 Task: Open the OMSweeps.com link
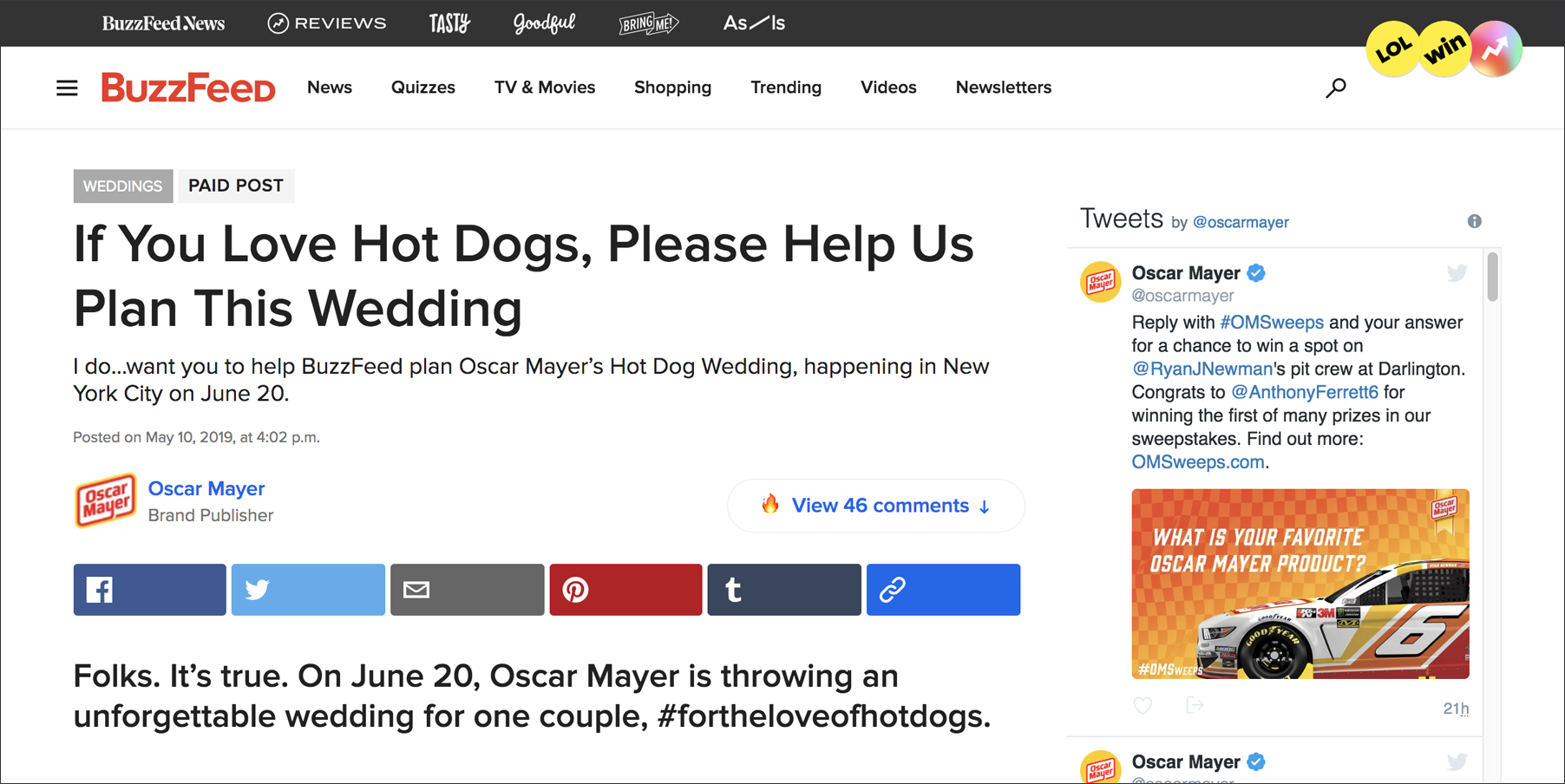tap(1198, 462)
